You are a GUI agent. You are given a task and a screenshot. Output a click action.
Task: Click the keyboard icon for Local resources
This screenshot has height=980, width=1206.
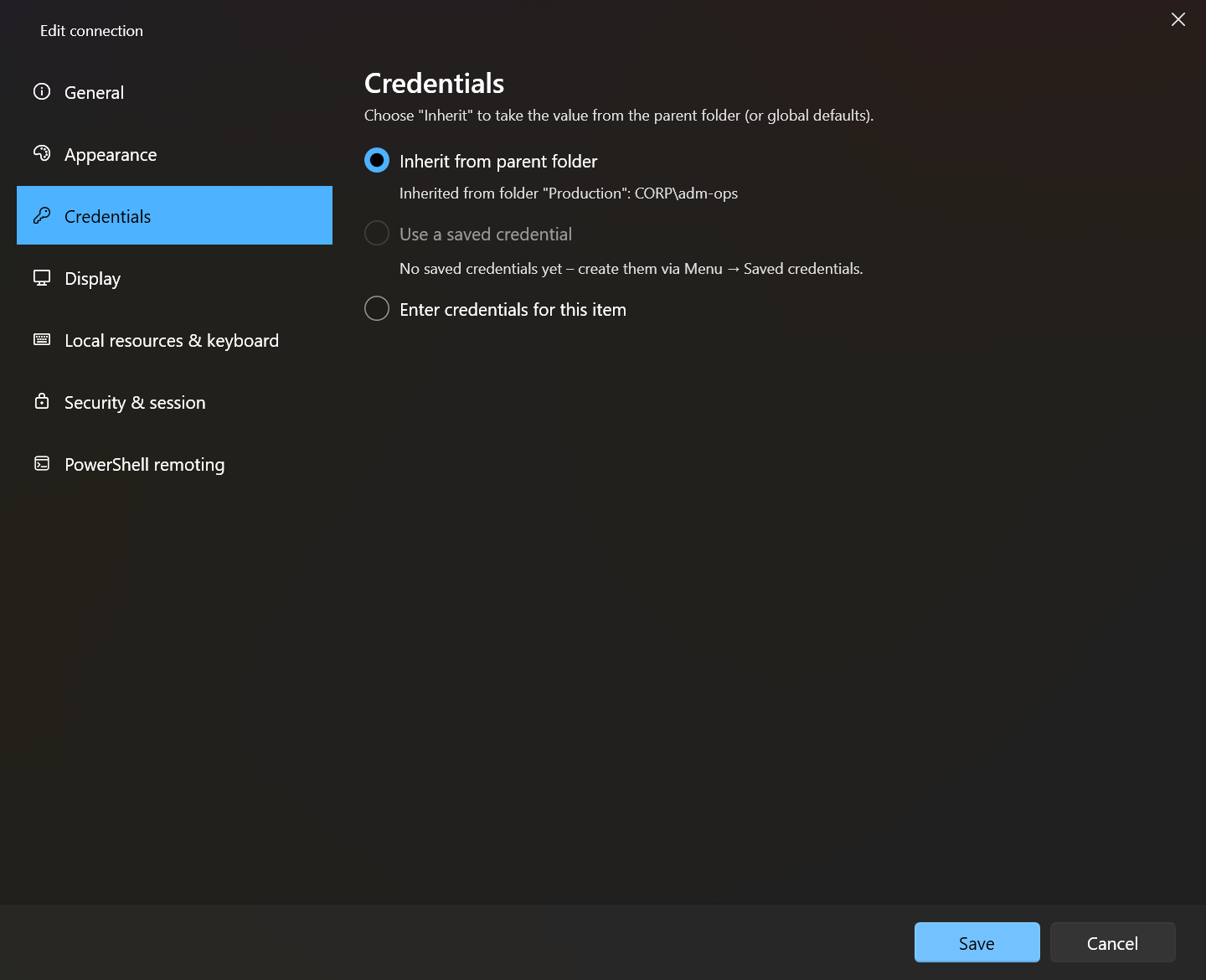point(42,339)
